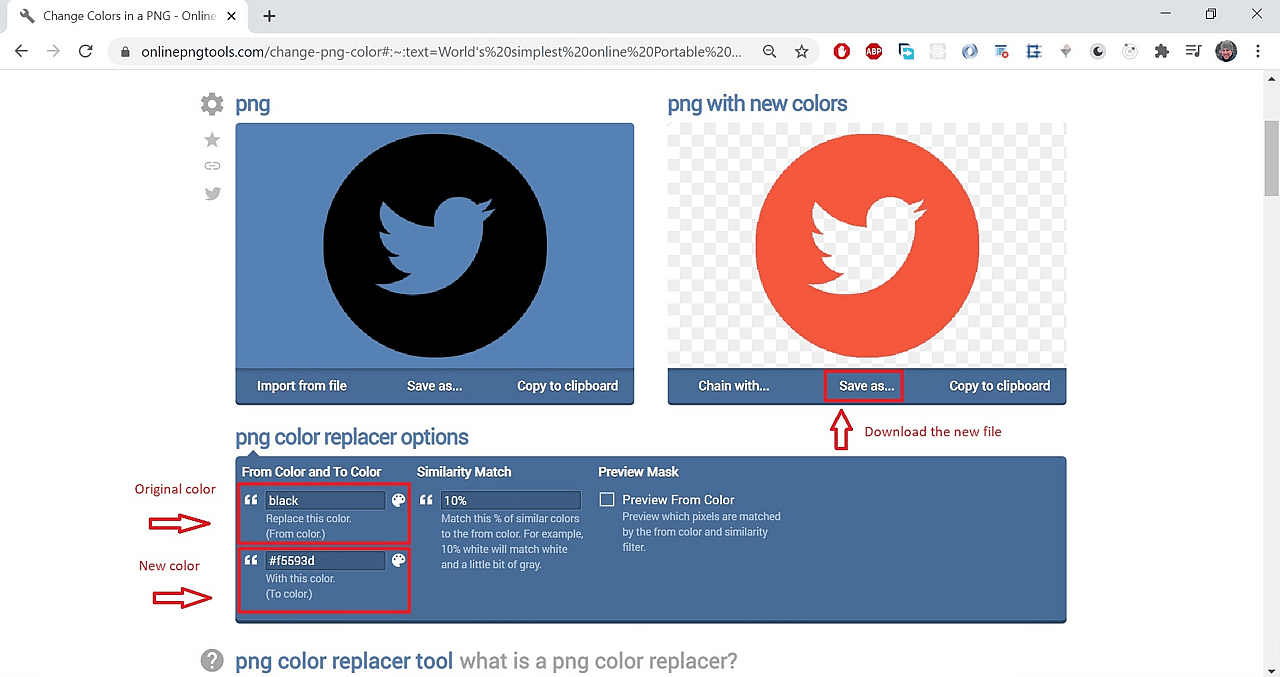Copy recolored PNG to clipboard
1280x677 pixels.
[x=999, y=386]
